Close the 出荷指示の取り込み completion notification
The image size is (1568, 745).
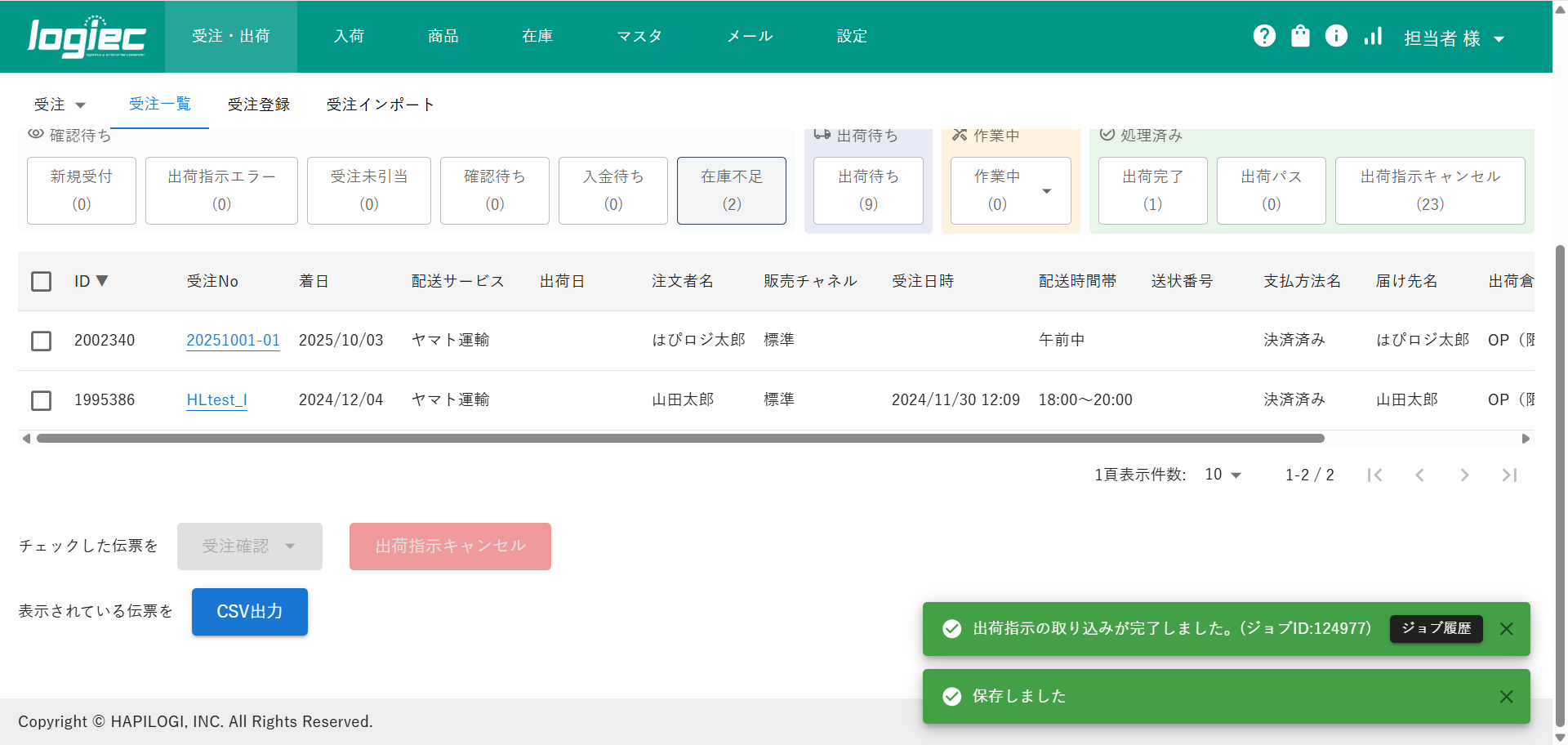(x=1506, y=629)
